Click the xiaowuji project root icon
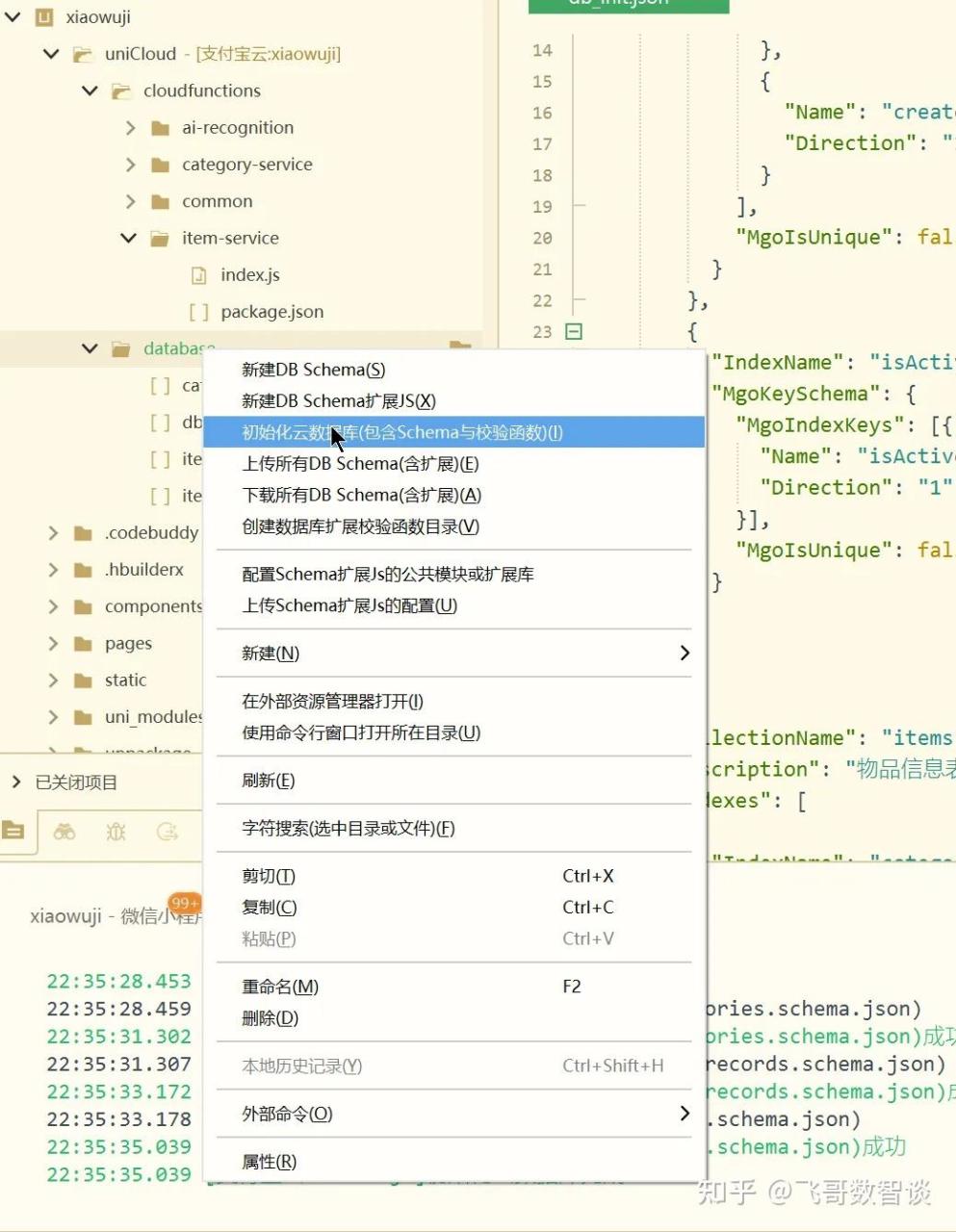956x1232 pixels. point(44,17)
